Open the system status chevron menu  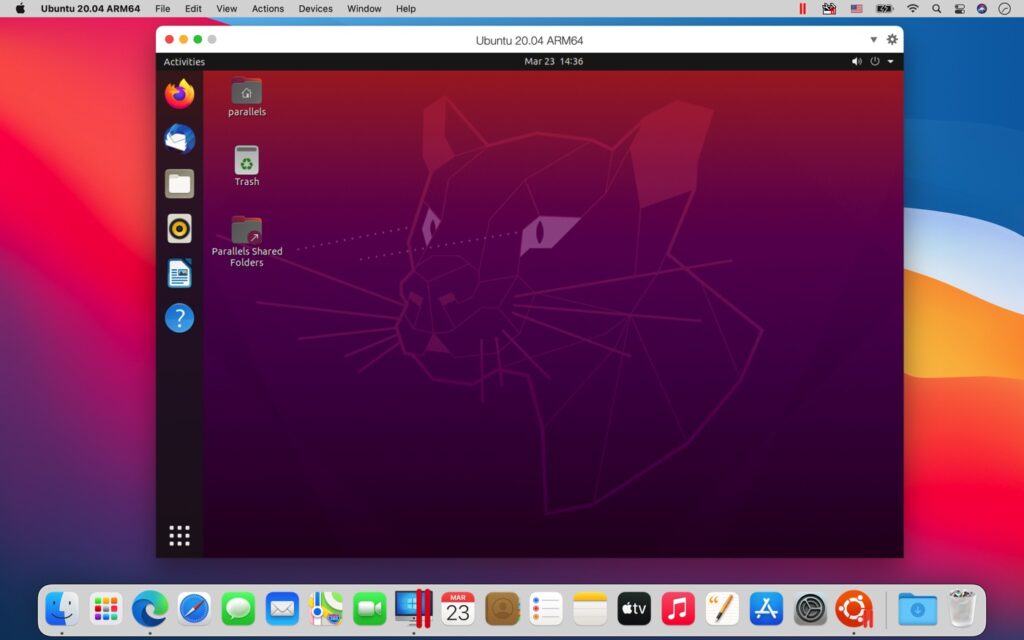click(x=890, y=61)
